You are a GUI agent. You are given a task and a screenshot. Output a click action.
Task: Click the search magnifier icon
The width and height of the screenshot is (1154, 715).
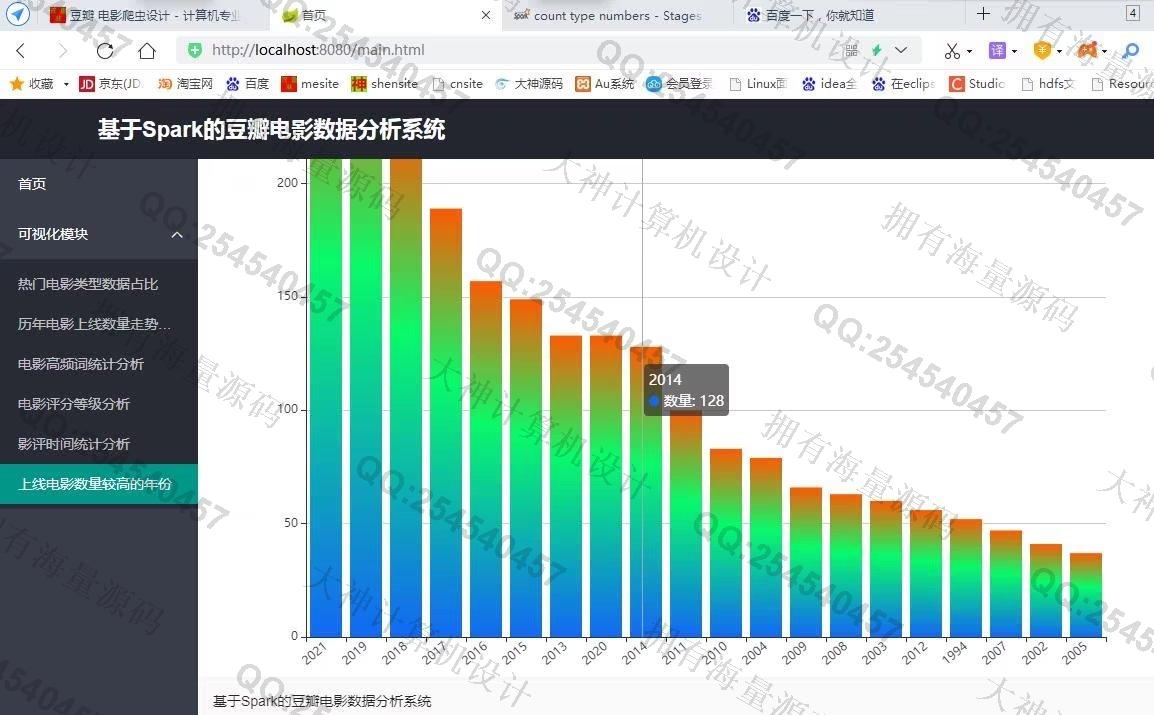click(x=1131, y=50)
